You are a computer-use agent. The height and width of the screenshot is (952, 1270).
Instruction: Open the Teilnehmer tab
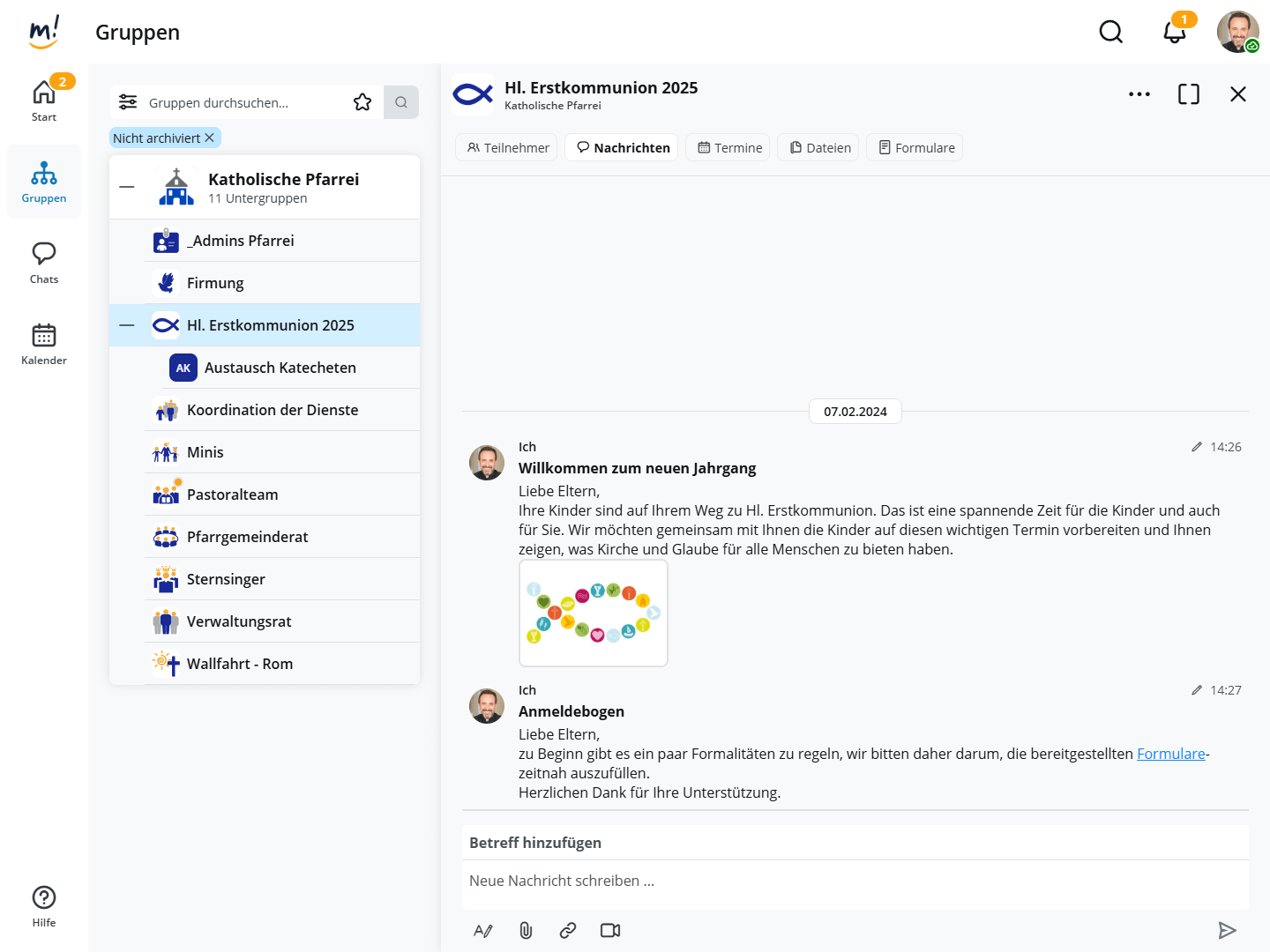508,147
